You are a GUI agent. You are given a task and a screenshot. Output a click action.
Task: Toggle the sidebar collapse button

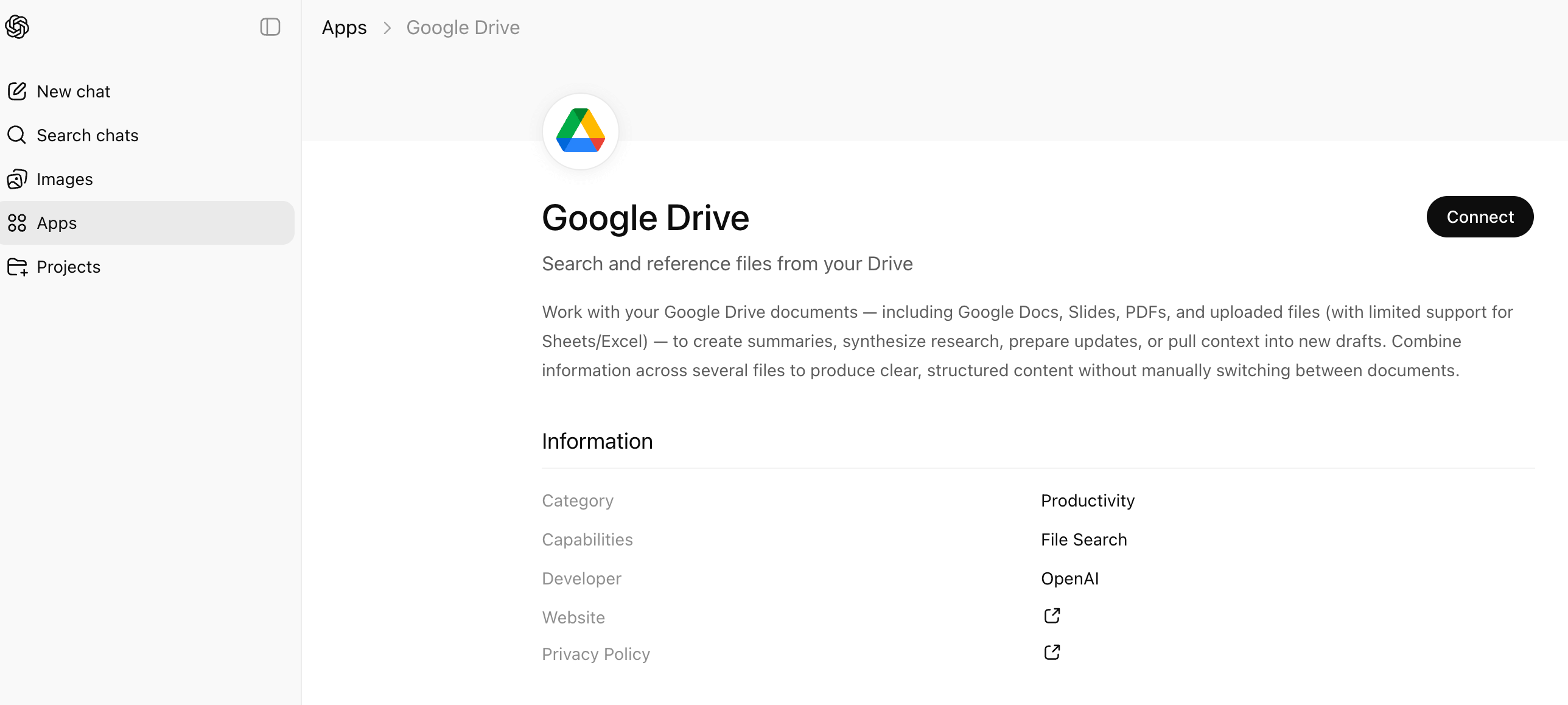click(x=270, y=27)
